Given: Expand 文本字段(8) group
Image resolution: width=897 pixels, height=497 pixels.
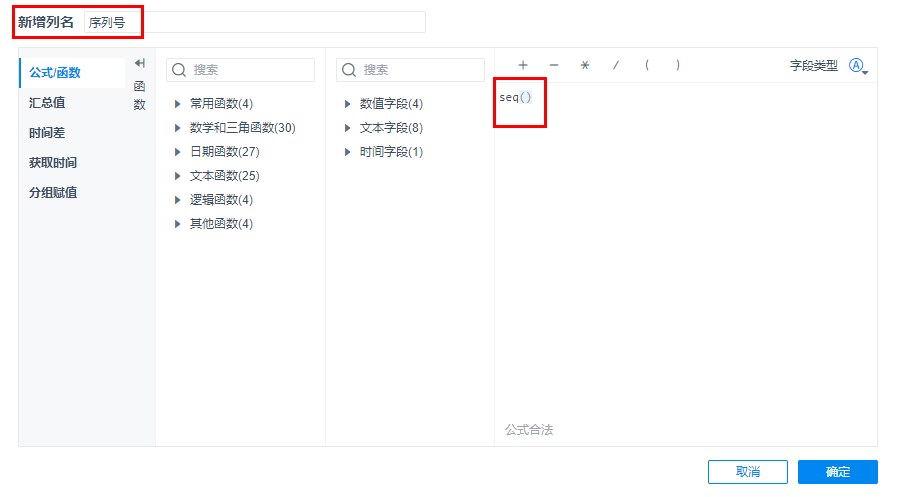Looking at the screenshot, I should coord(347,128).
